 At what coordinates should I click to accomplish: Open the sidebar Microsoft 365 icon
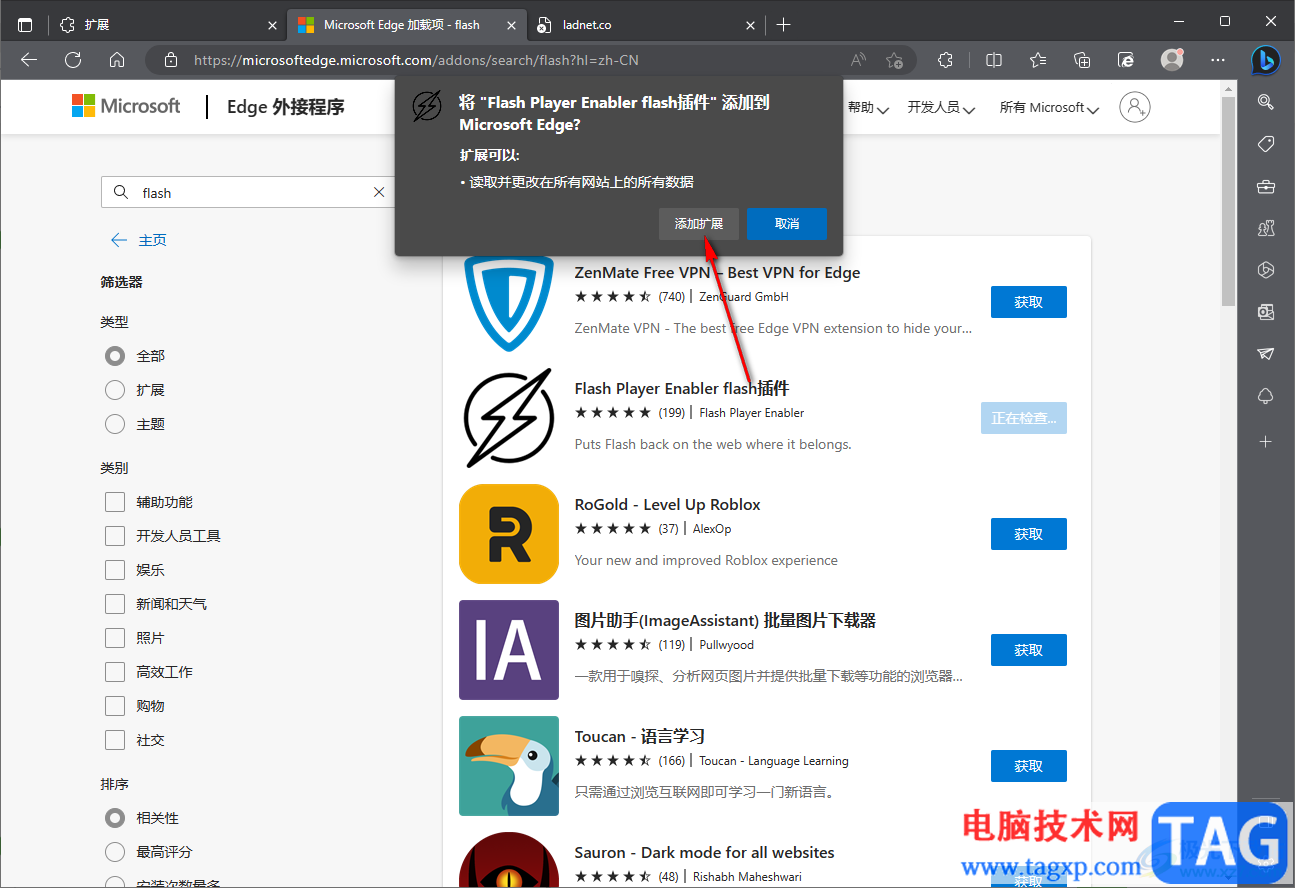coord(1265,270)
